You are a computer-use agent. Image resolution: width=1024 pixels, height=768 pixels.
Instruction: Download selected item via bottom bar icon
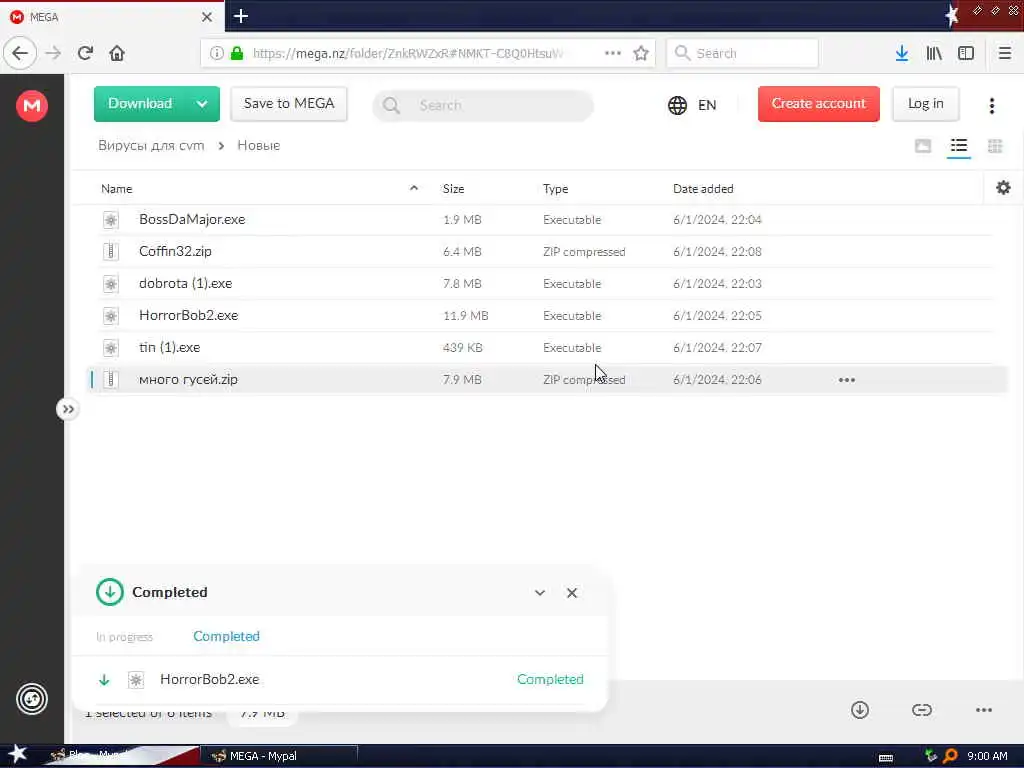859,710
